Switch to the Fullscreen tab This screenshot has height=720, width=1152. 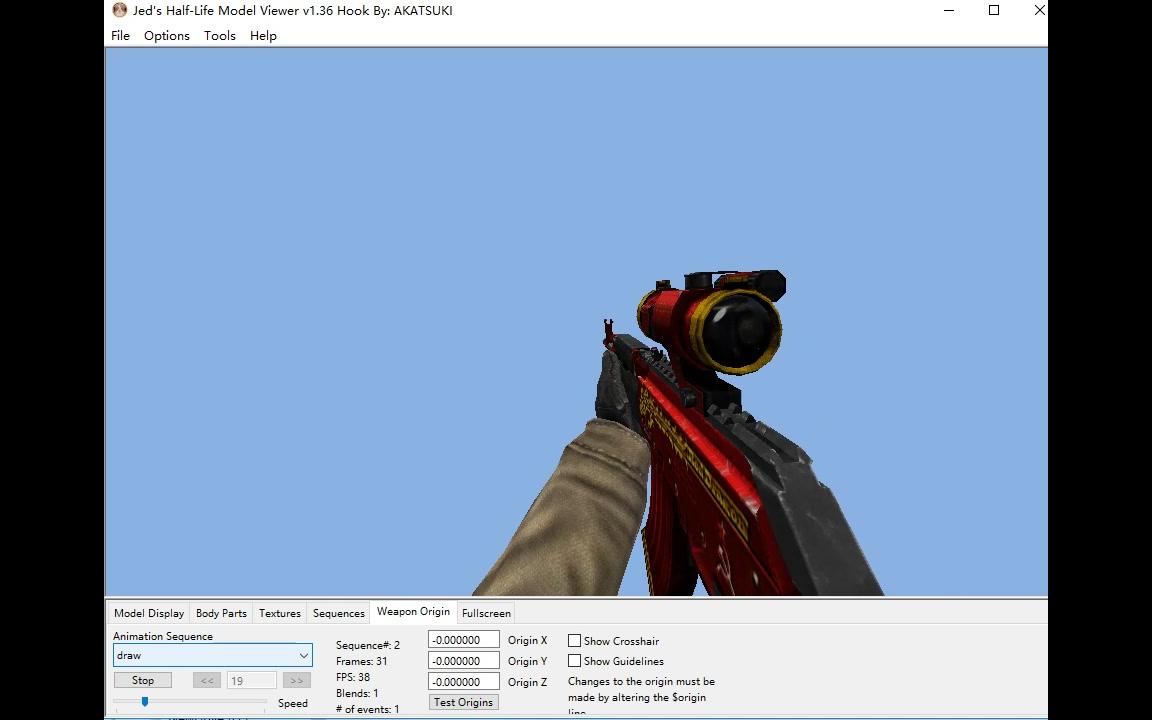pos(486,613)
